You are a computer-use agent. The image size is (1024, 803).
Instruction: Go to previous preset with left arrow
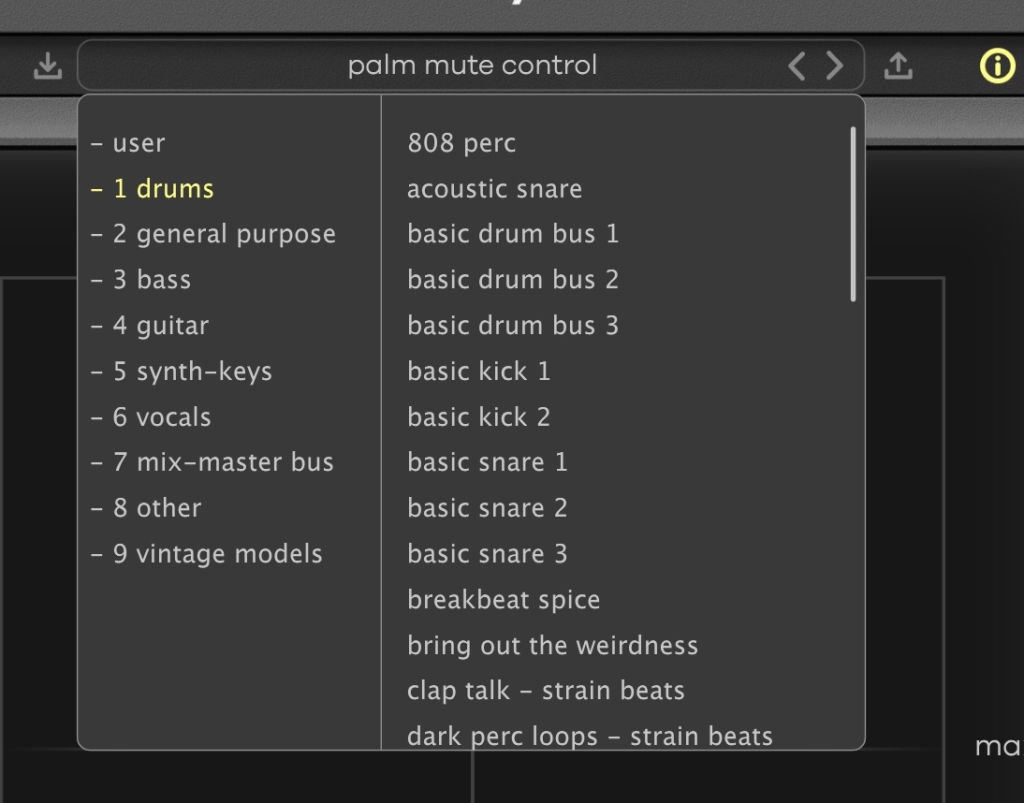coord(797,66)
